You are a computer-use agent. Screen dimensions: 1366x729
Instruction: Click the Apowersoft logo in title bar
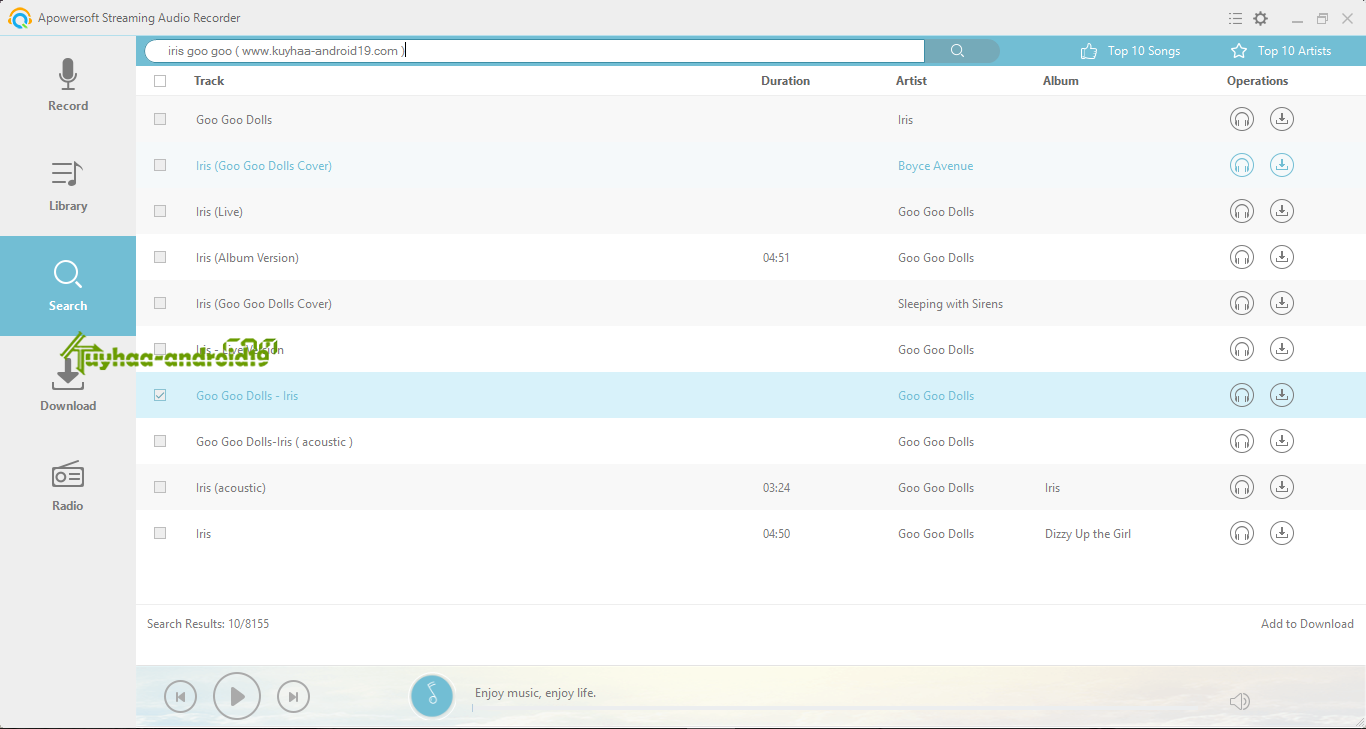point(19,18)
